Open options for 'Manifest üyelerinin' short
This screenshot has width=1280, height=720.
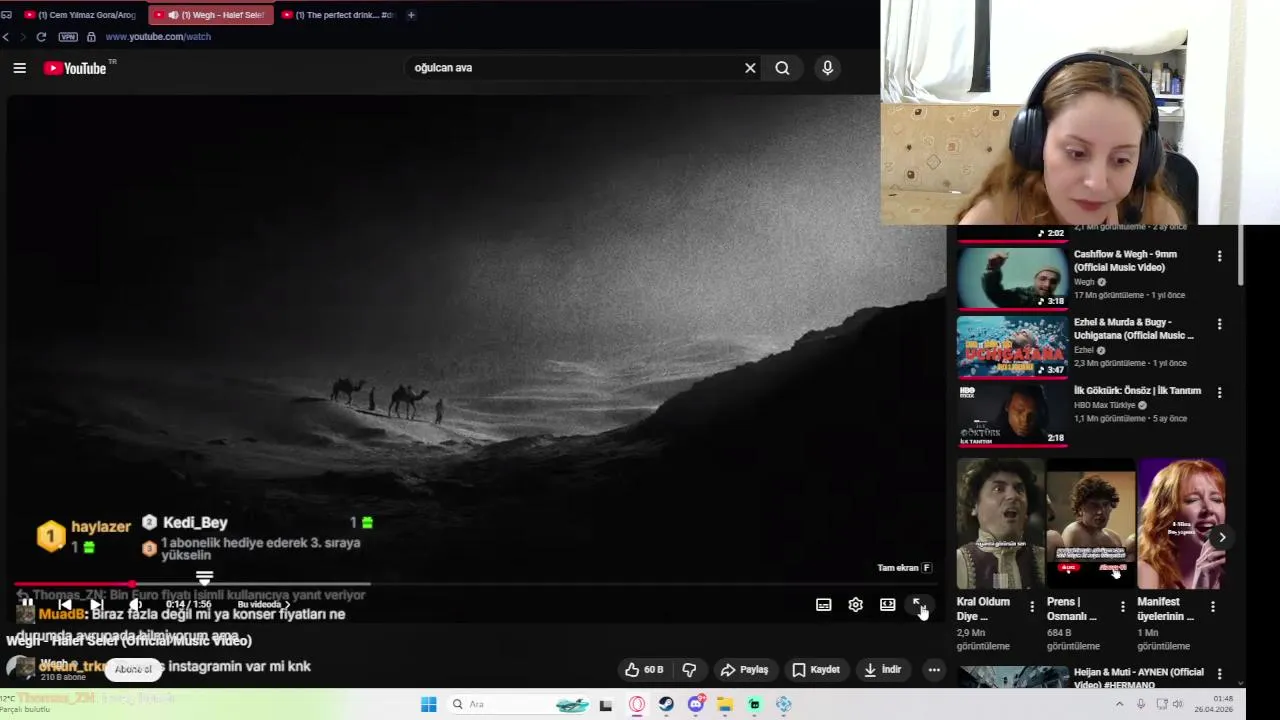tap(1213, 607)
